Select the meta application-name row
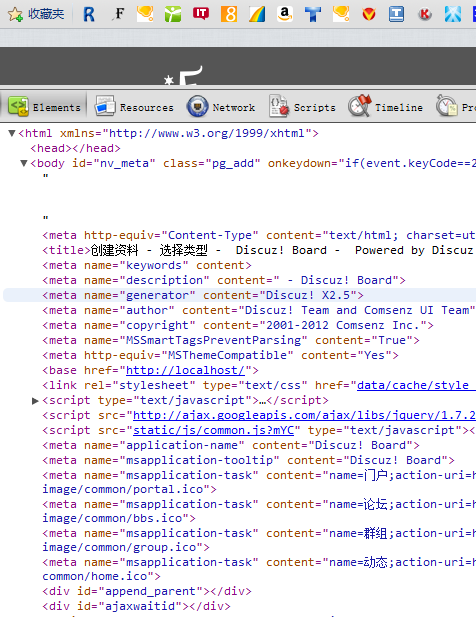476x617 pixels. 231,445
